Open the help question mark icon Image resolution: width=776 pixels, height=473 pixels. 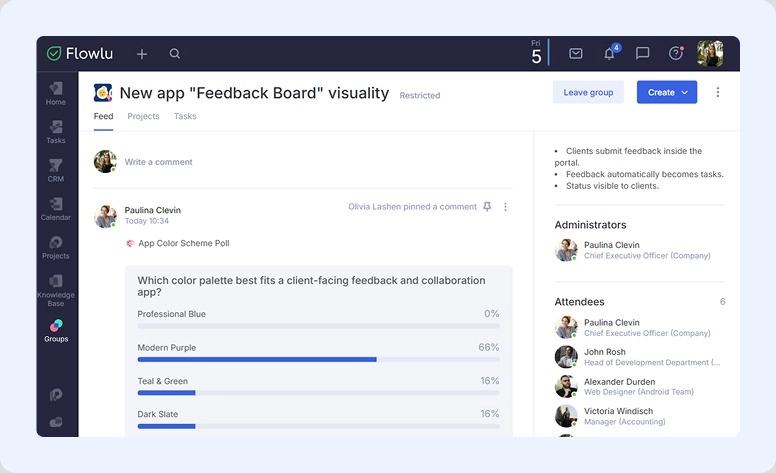tap(676, 53)
